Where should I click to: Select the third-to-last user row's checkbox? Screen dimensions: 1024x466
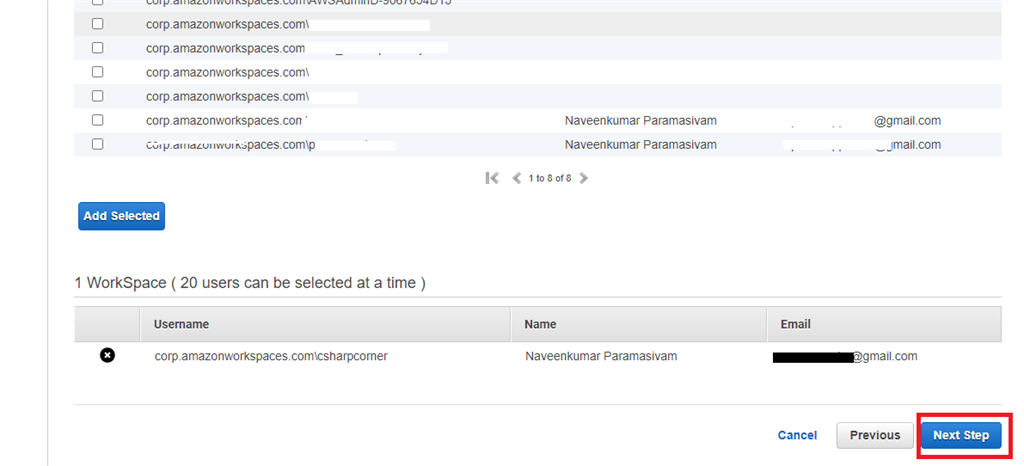97,96
